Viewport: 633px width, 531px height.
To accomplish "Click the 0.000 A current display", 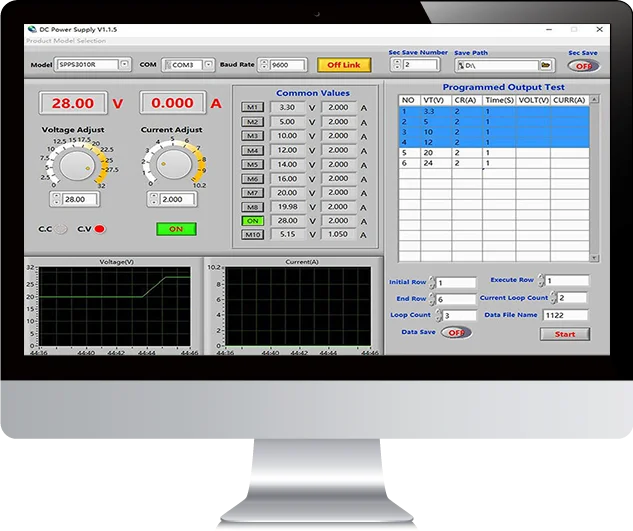I will coord(172,103).
